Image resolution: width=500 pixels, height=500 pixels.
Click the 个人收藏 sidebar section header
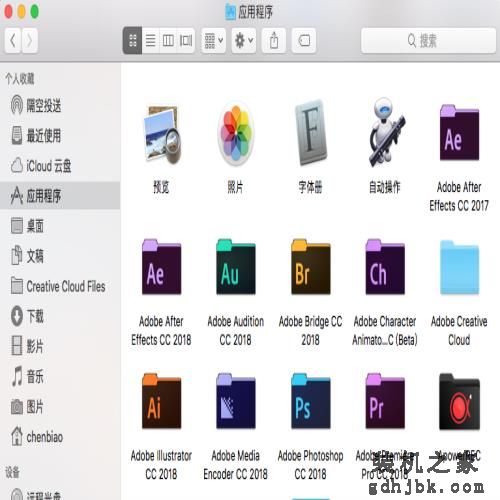click(x=20, y=79)
